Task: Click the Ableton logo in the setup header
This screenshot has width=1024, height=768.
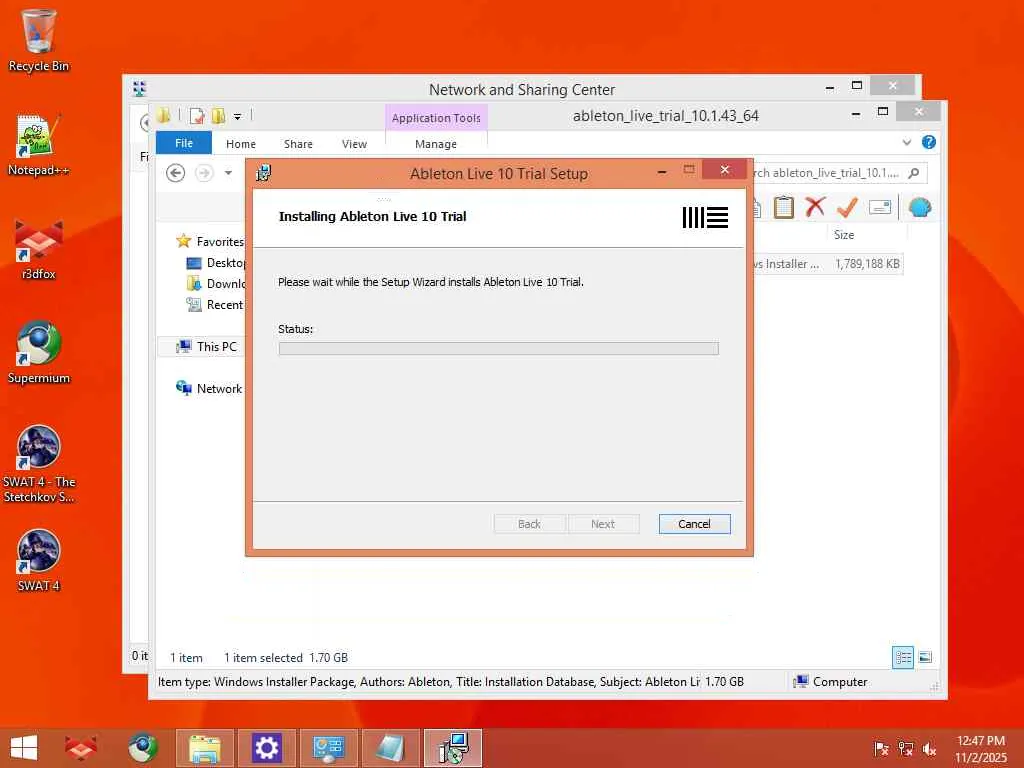Action: 705,217
